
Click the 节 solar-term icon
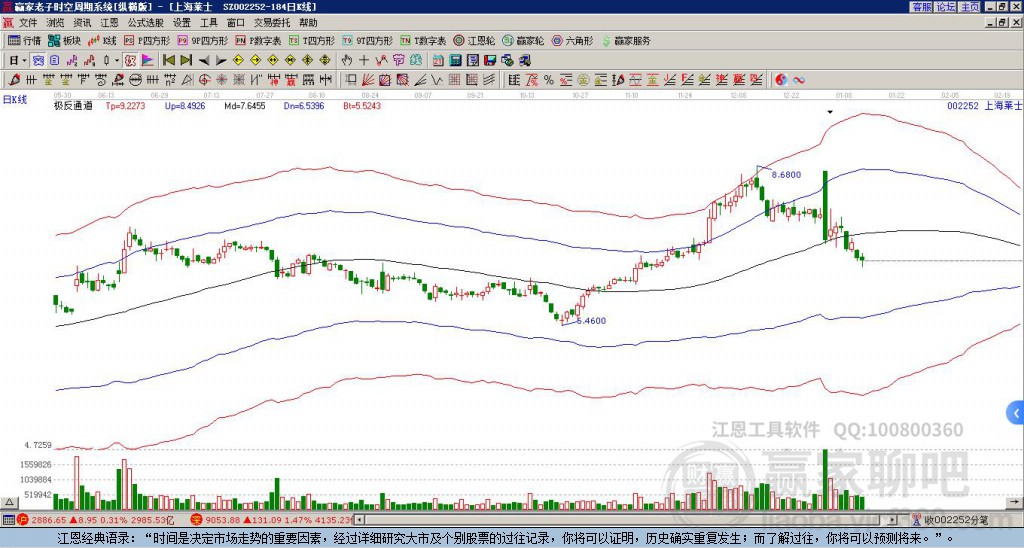398,61
